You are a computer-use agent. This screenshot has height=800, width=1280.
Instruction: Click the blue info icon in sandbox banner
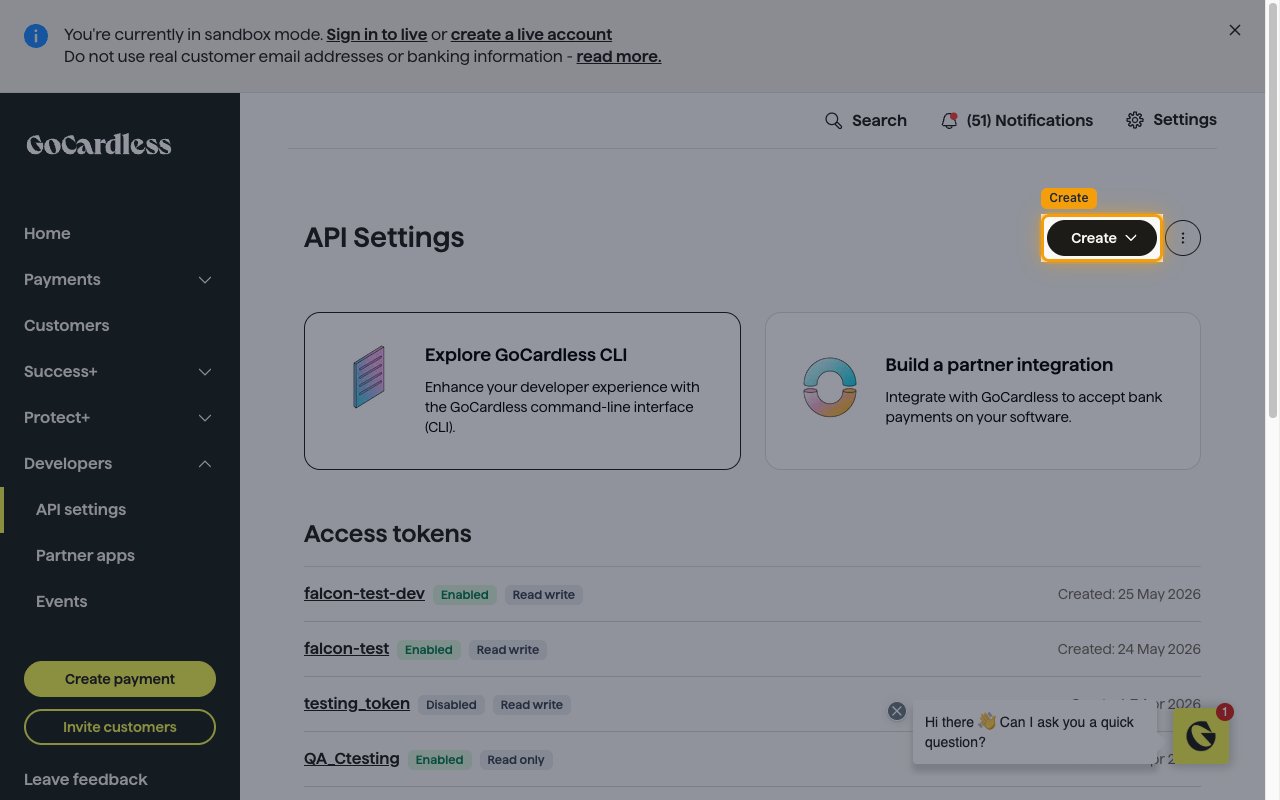tap(36, 37)
